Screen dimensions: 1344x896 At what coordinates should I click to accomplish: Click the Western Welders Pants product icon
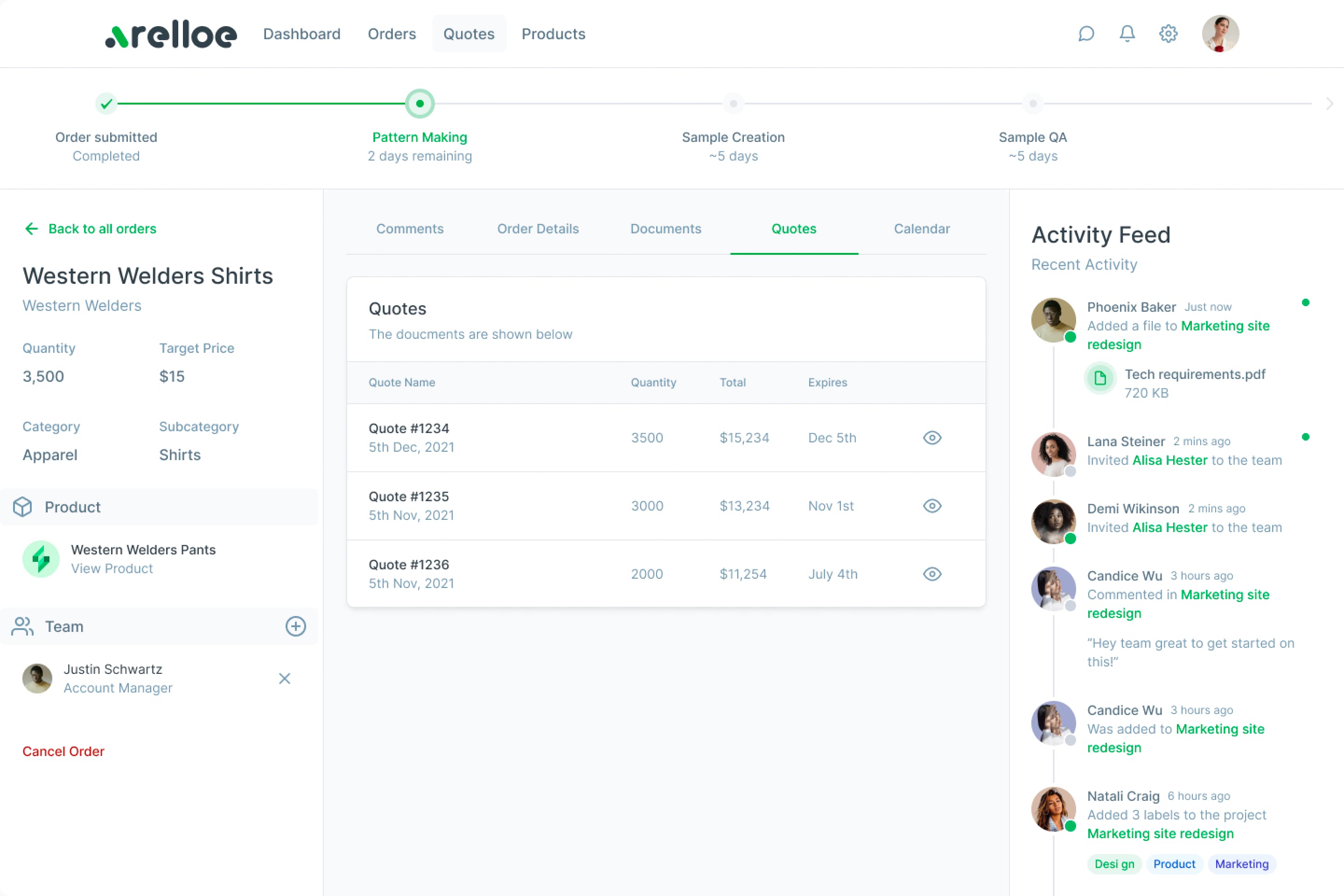[41, 559]
